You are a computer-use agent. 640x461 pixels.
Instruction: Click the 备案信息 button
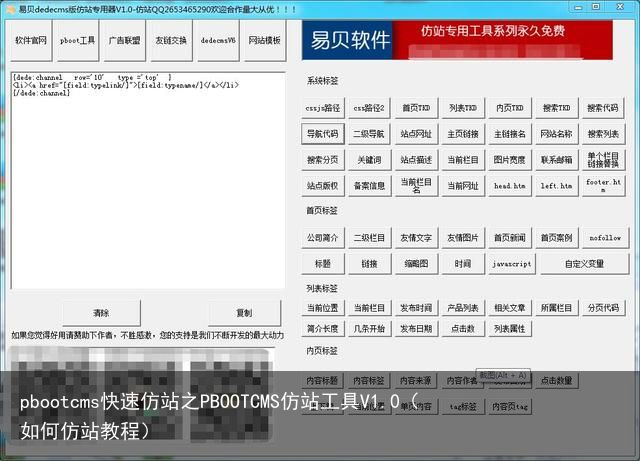(369, 186)
